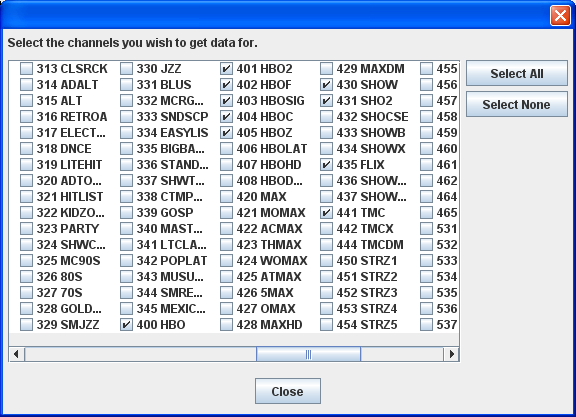Deselect the 403 HBOSIG channel
The height and width of the screenshot is (417, 576).
[x=226, y=101]
